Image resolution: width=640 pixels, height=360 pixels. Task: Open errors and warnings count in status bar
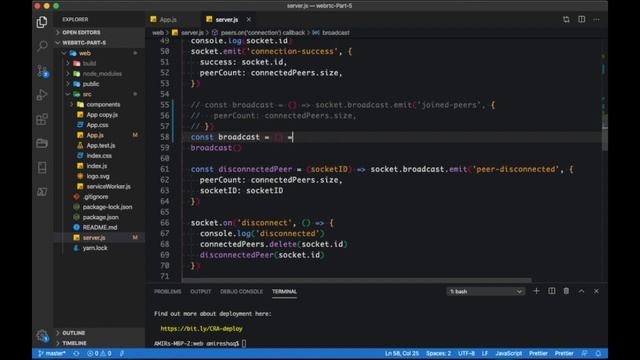99,353
